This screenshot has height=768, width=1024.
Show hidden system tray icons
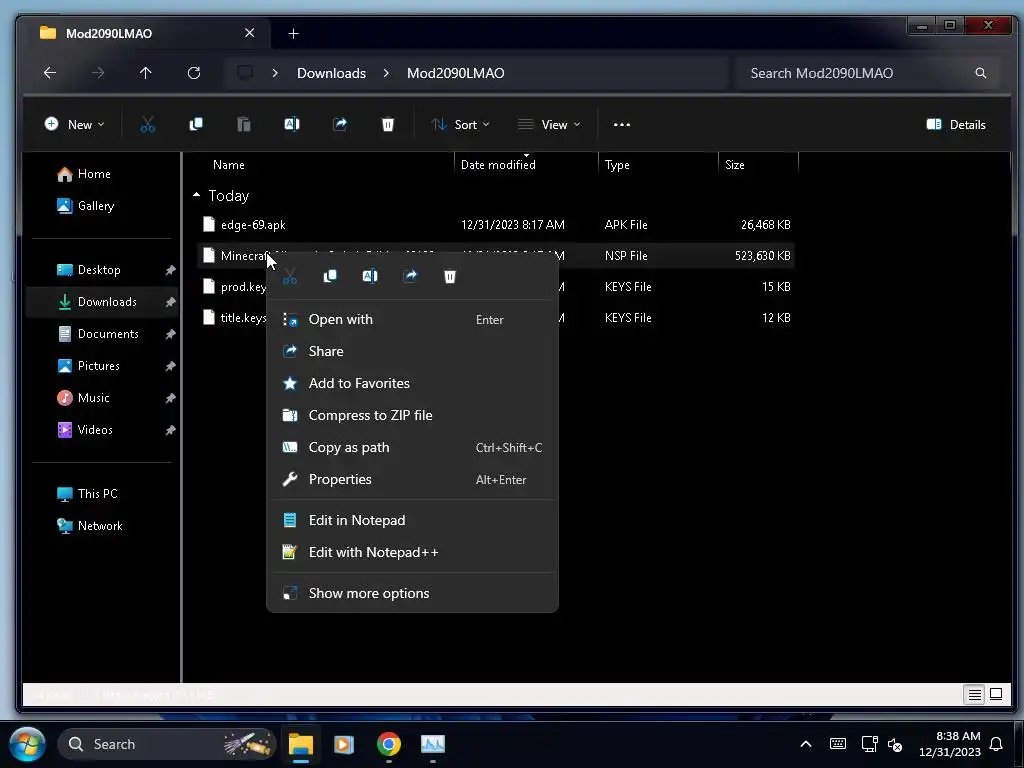pyautogui.click(x=806, y=744)
